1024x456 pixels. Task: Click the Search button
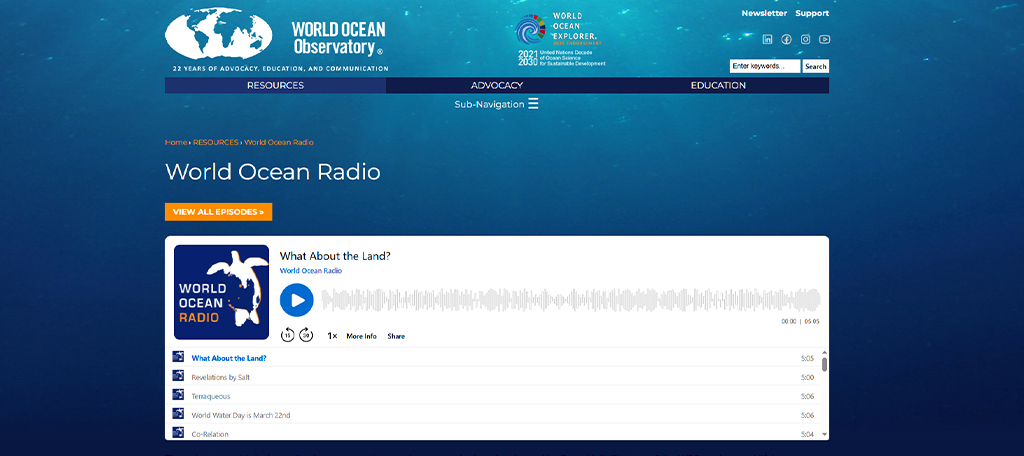tap(816, 66)
